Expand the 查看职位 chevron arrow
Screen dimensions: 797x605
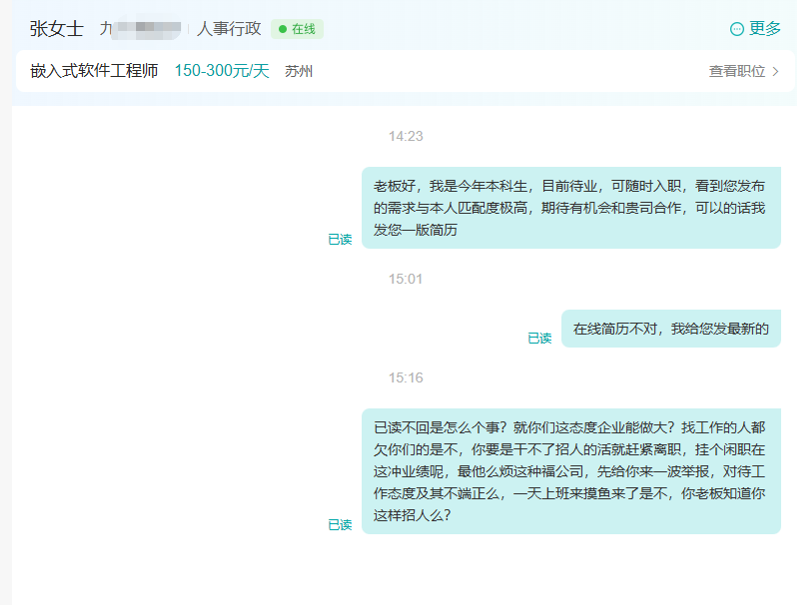(x=775, y=71)
